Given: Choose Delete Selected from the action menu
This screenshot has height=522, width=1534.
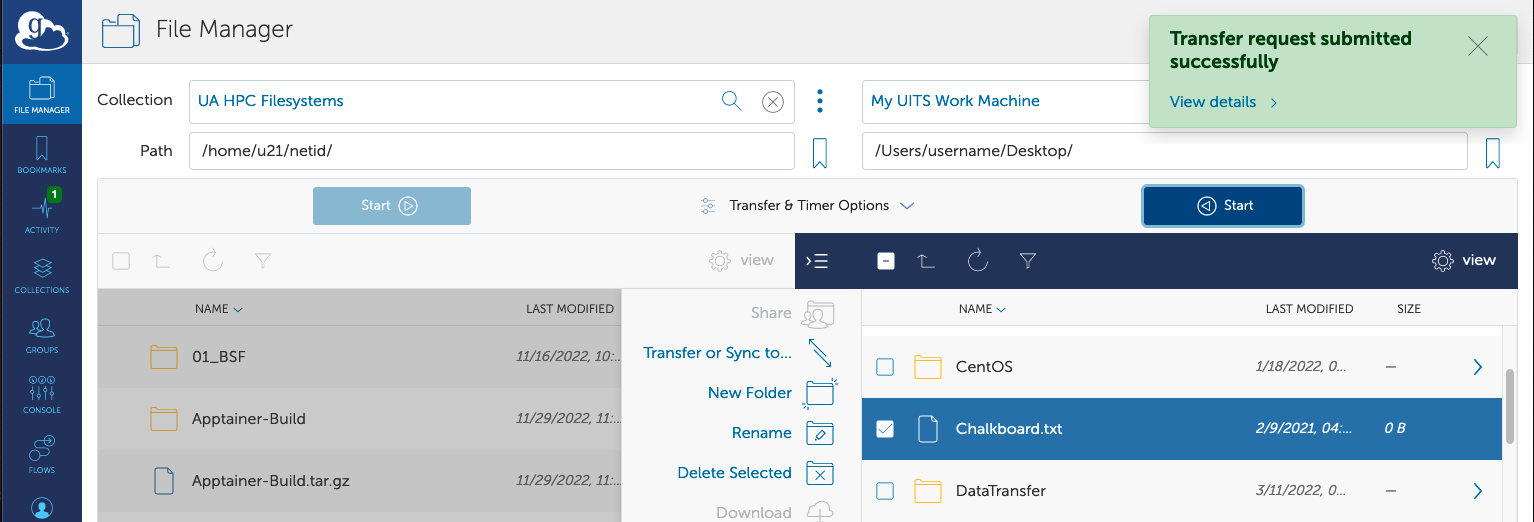Looking at the screenshot, I should coord(735,473).
